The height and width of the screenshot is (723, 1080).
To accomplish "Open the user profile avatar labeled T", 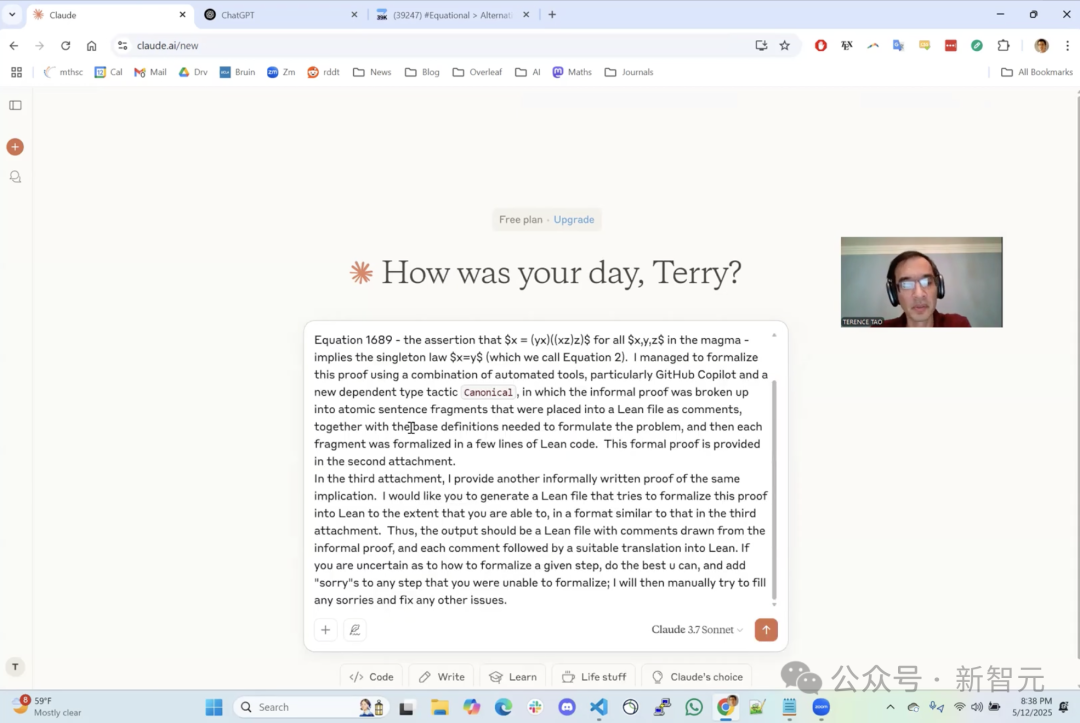I will (15, 667).
